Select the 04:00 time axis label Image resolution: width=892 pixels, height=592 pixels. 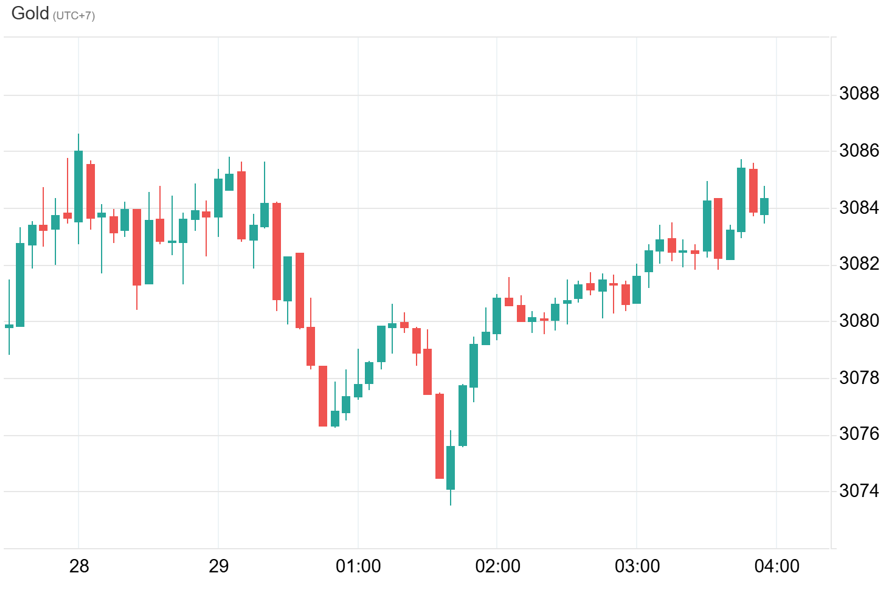pyautogui.click(x=777, y=567)
